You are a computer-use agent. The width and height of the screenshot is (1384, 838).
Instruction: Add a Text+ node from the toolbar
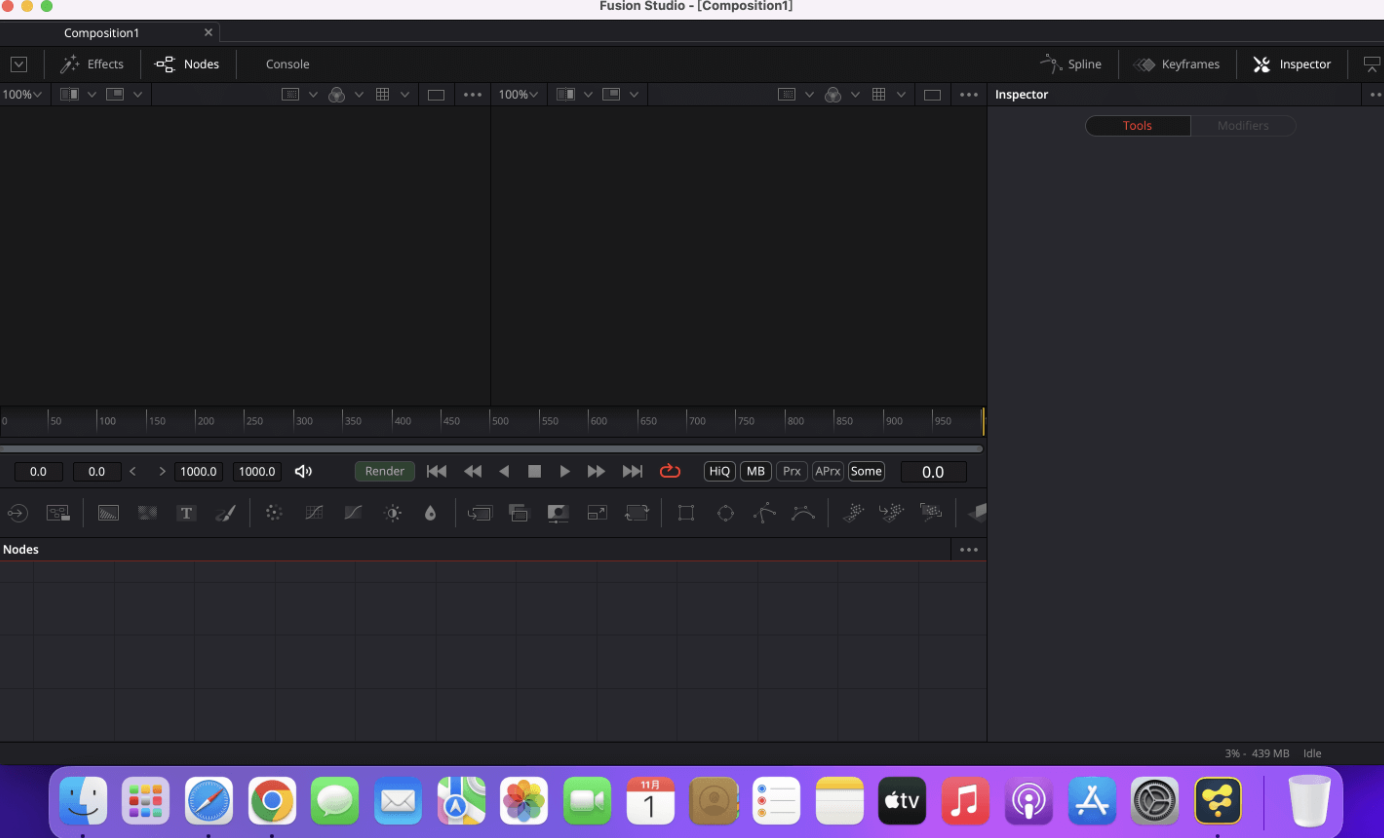pyautogui.click(x=186, y=513)
